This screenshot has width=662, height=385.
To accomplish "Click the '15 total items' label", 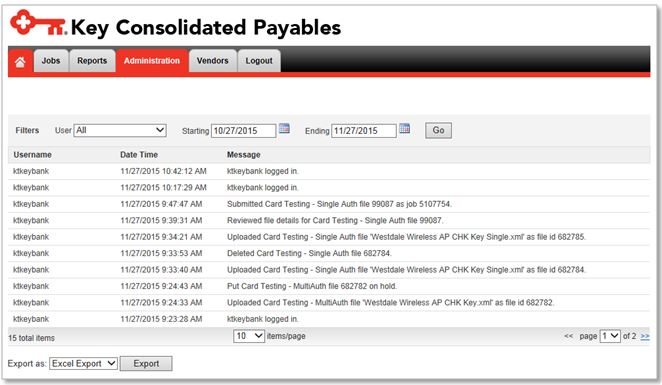I will pos(31,338).
